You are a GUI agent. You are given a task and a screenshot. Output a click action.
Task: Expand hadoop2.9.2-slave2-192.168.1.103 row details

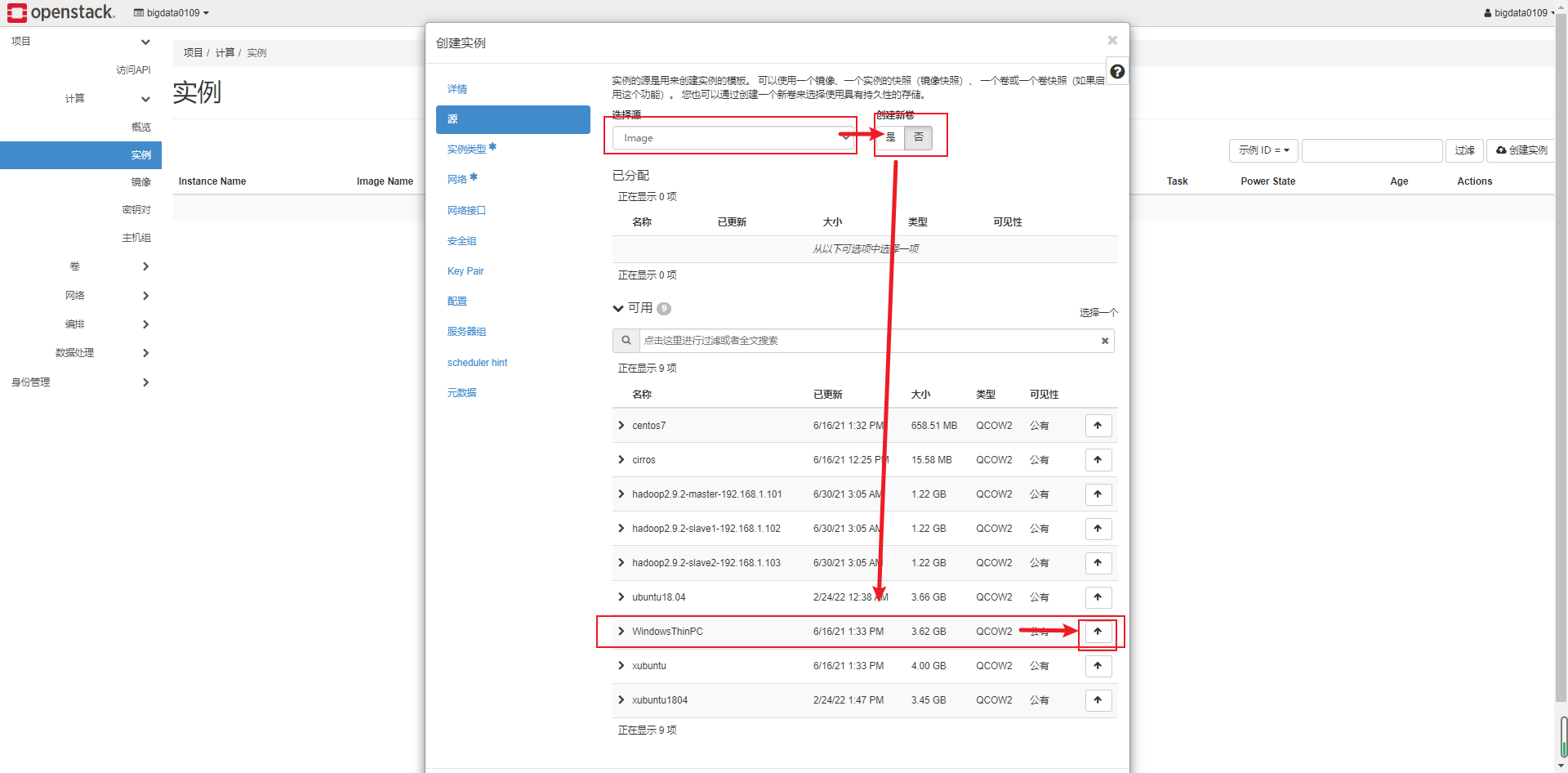[x=621, y=563]
